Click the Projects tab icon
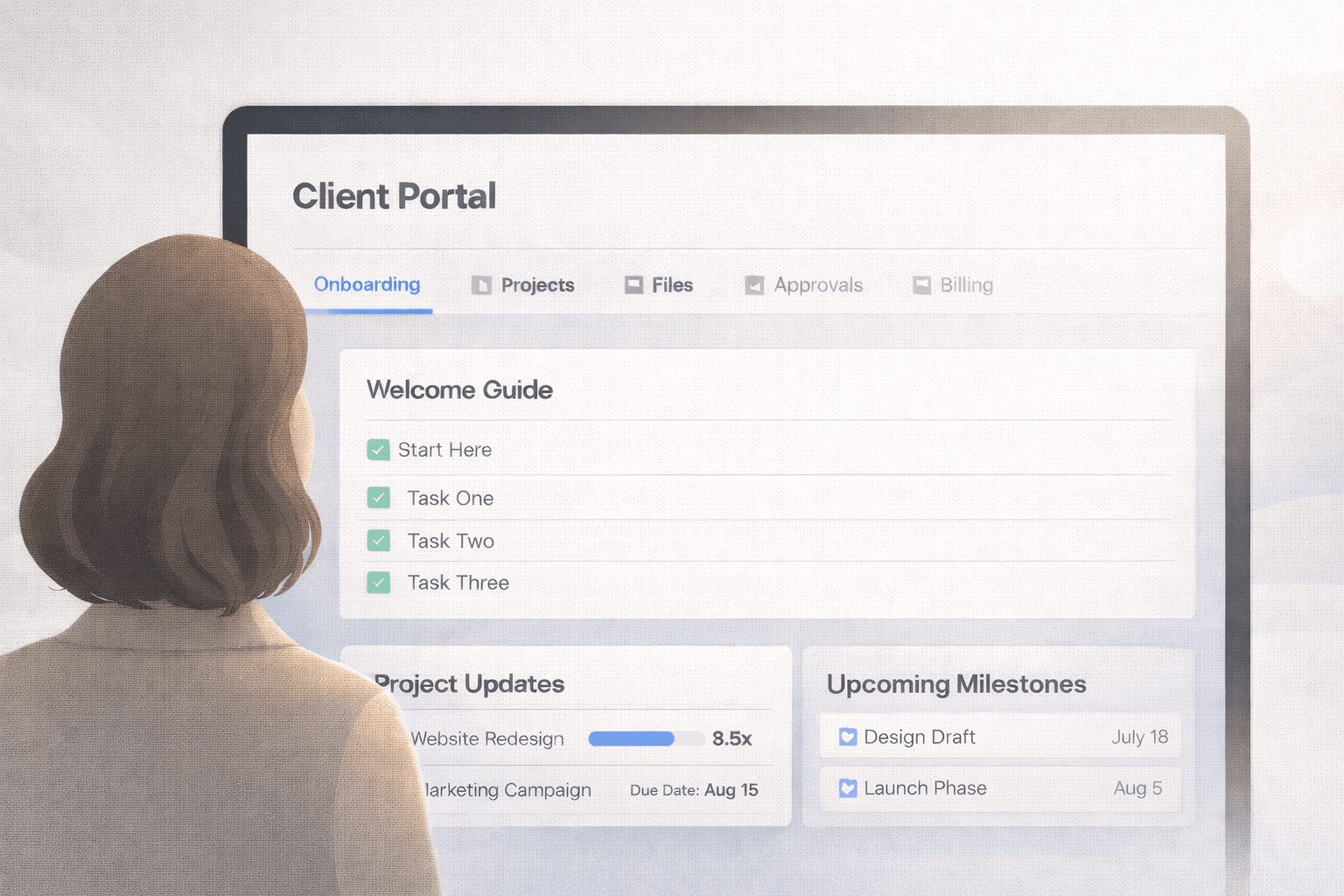The height and width of the screenshot is (896, 1344). pyautogui.click(x=482, y=284)
